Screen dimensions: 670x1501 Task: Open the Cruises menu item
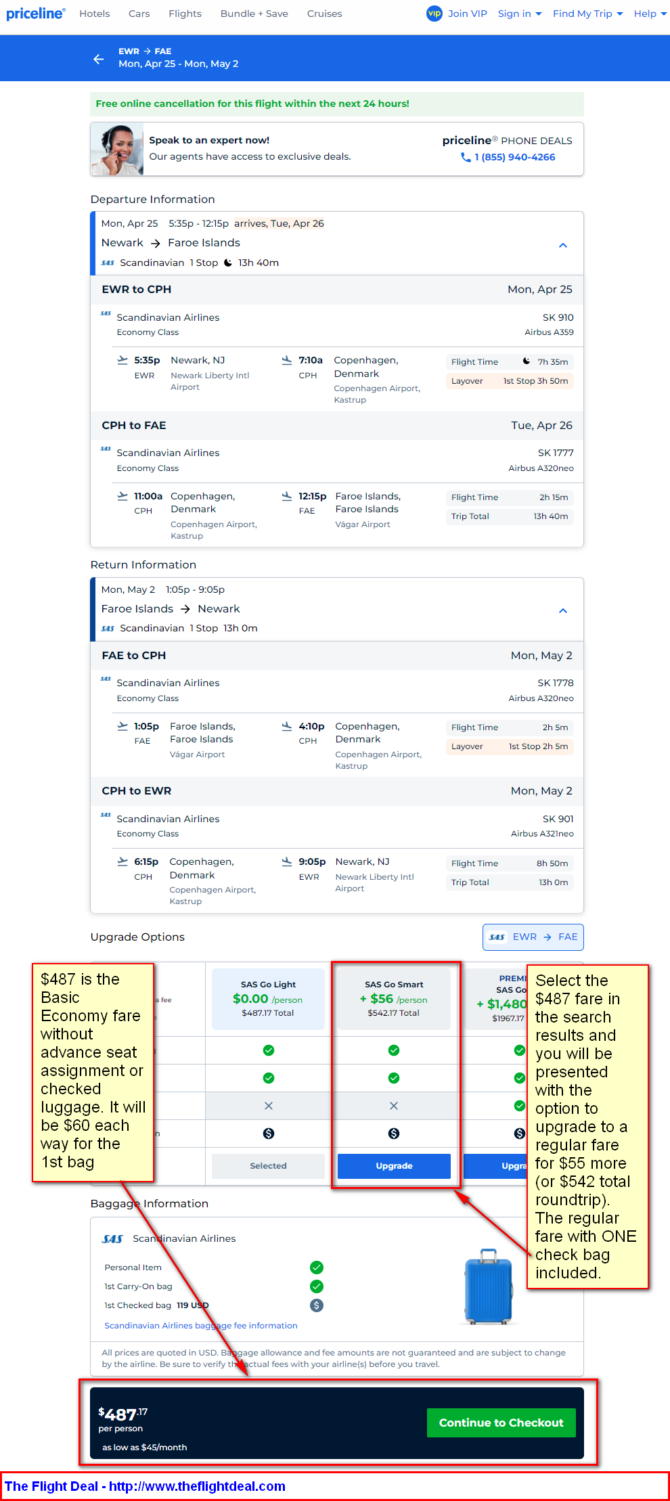coord(324,14)
